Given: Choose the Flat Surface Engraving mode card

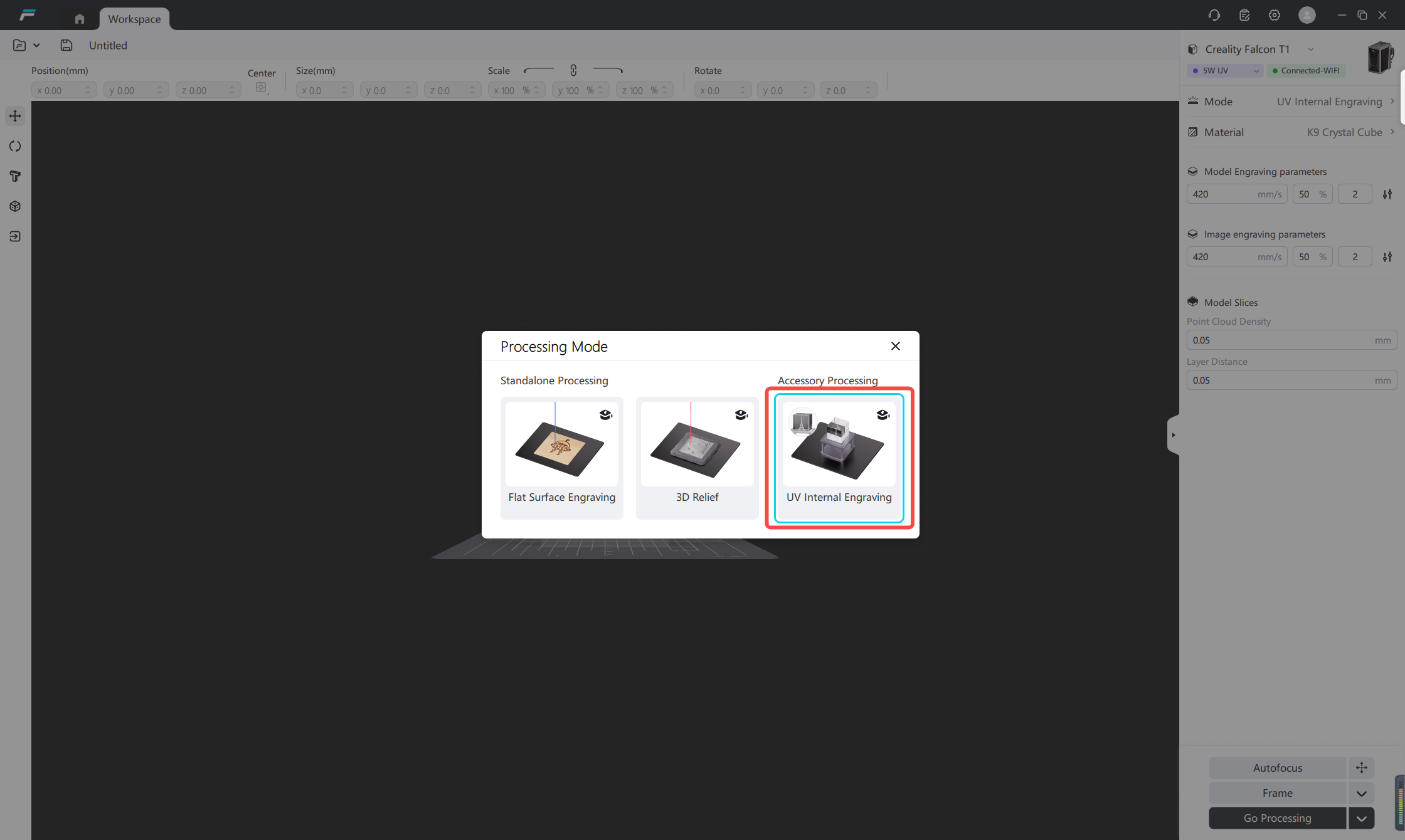Looking at the screenshot, I should pos(562,458).
